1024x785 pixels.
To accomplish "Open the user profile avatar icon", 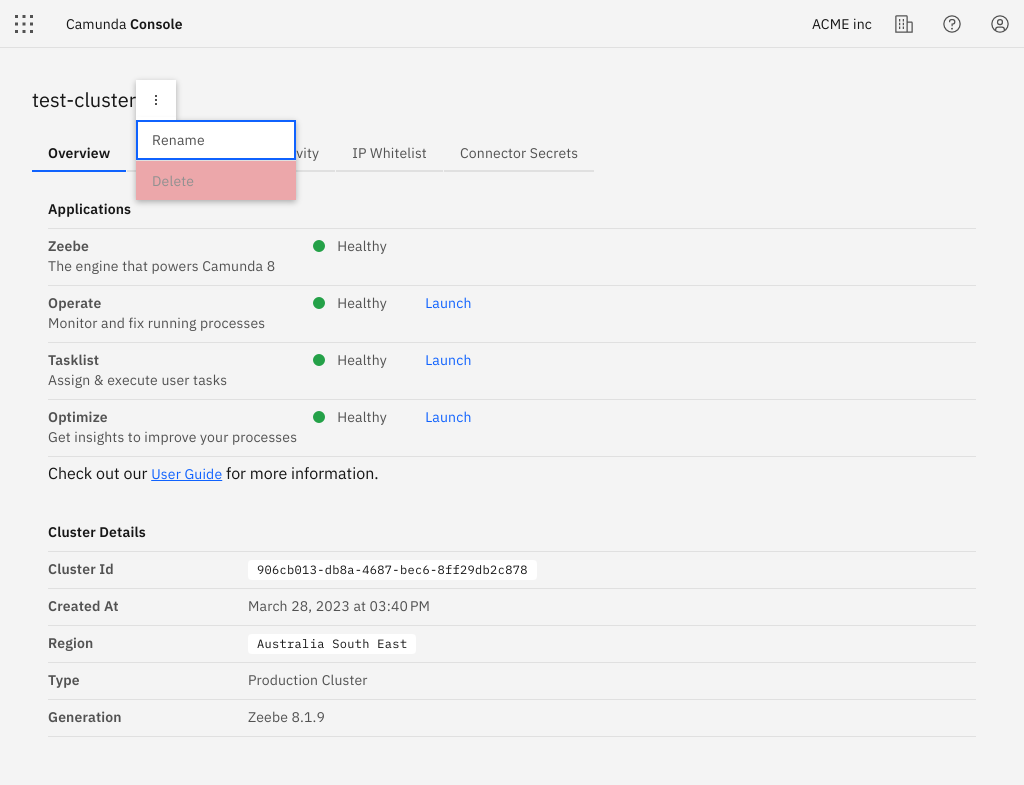I will [1000, 24].
